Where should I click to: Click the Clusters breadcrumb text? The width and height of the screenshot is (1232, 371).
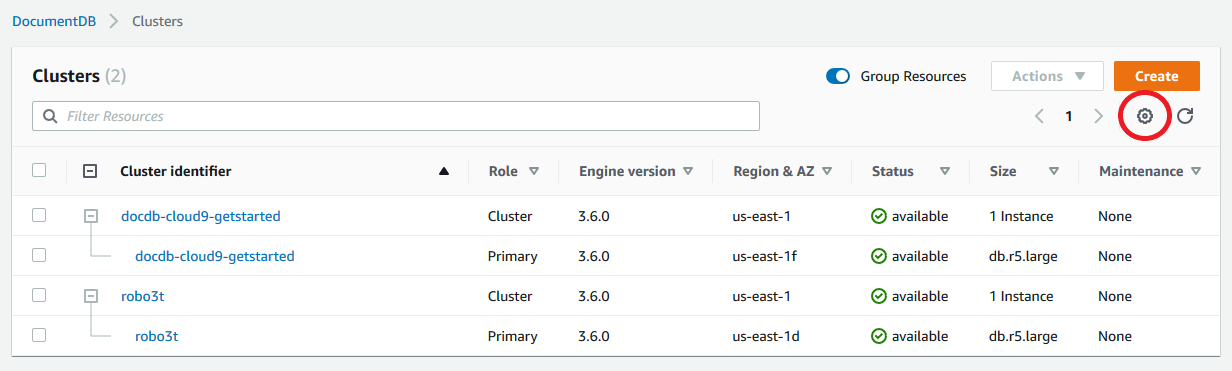pyautogui.click(x=158, y=21)
